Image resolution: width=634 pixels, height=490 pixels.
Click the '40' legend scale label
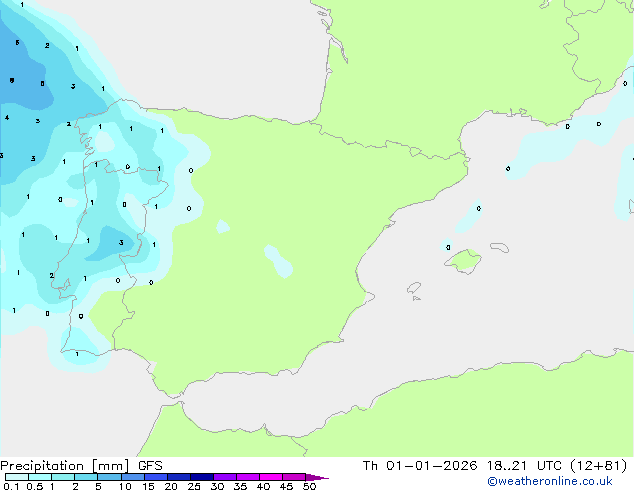pyautogui.click(x=263, y=486)
